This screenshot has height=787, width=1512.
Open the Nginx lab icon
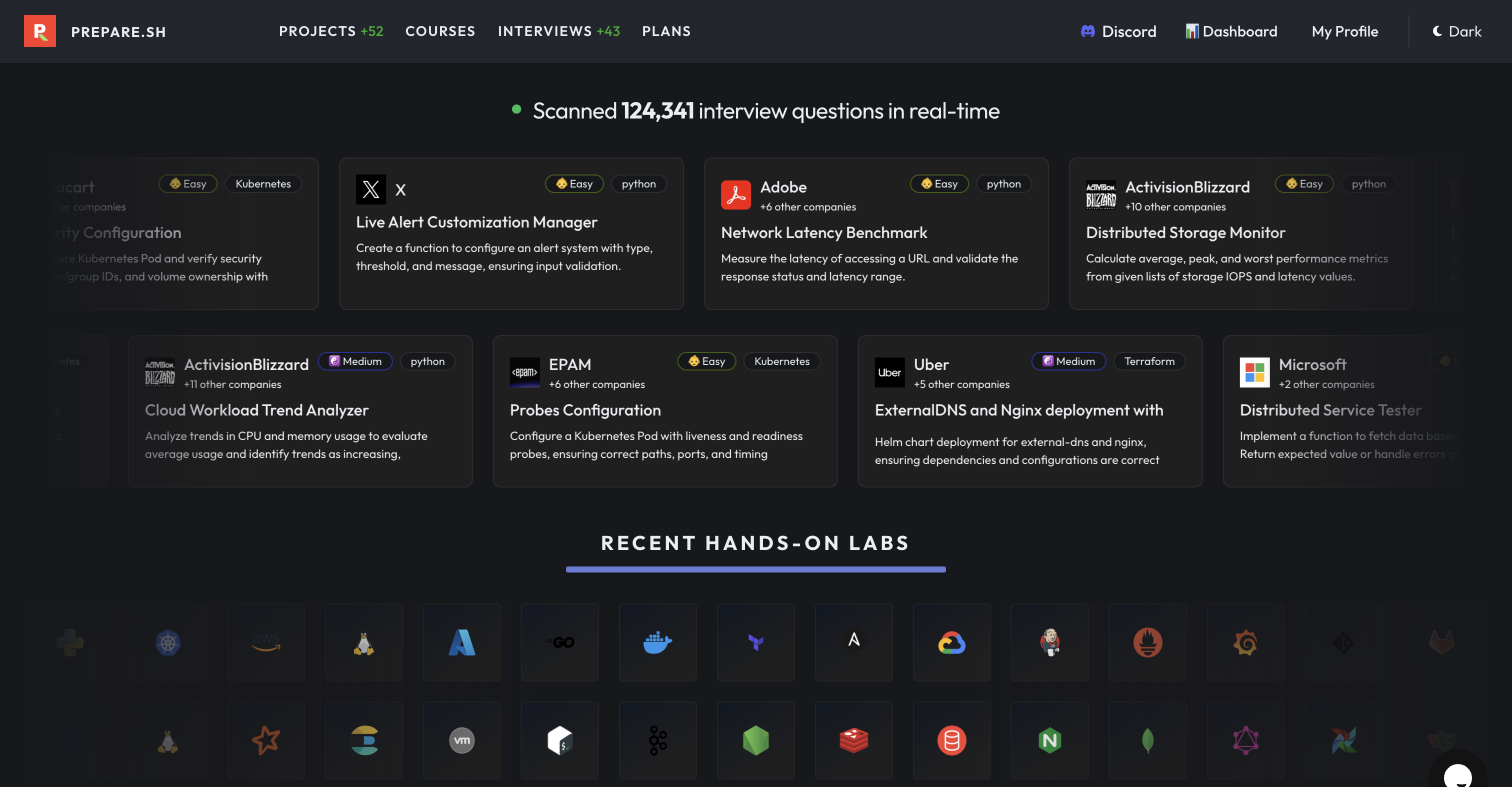click(1050, 740)
